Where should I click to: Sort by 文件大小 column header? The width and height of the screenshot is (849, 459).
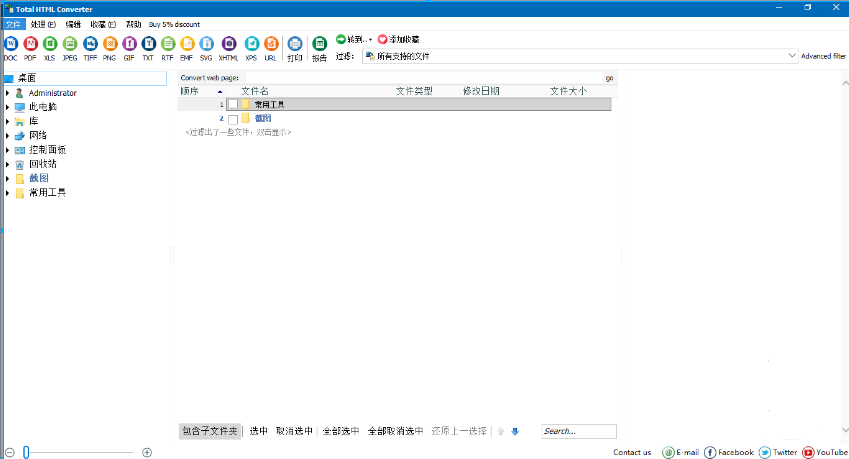click(568, 91)
